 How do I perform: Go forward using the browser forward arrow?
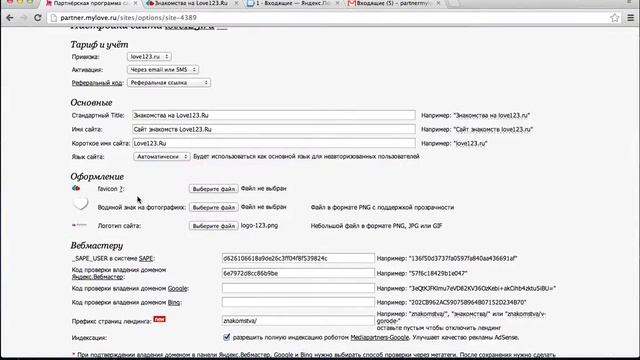24,18
